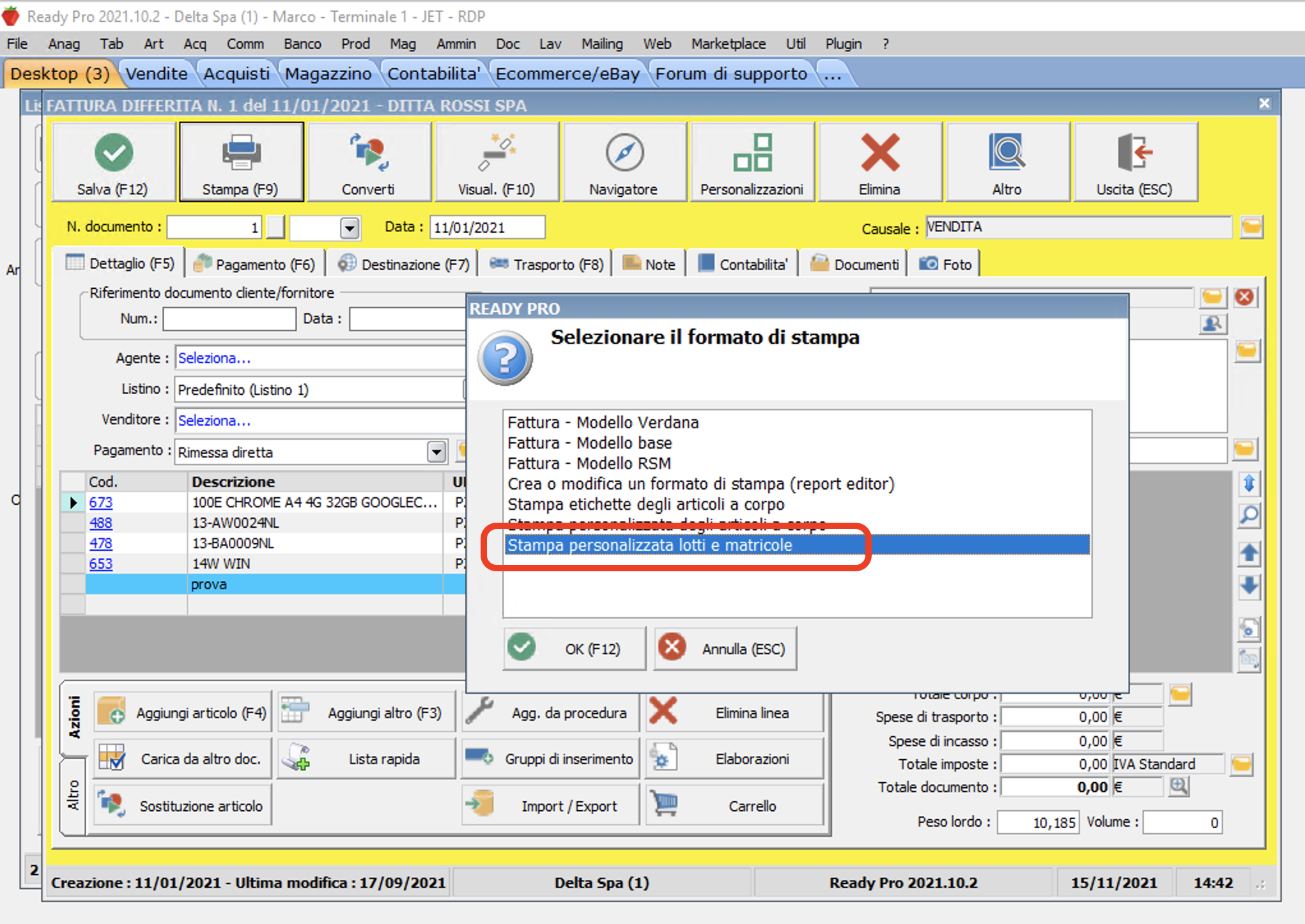Open the Marketplace menu

[x=728, y=44]
